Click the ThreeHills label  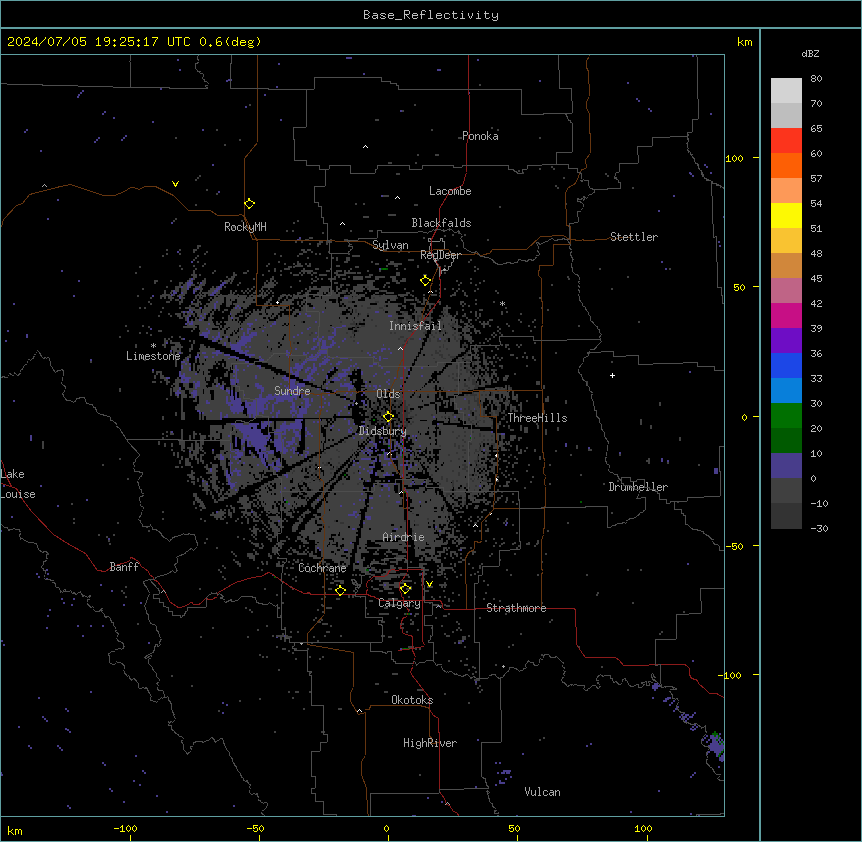point(537,418)
